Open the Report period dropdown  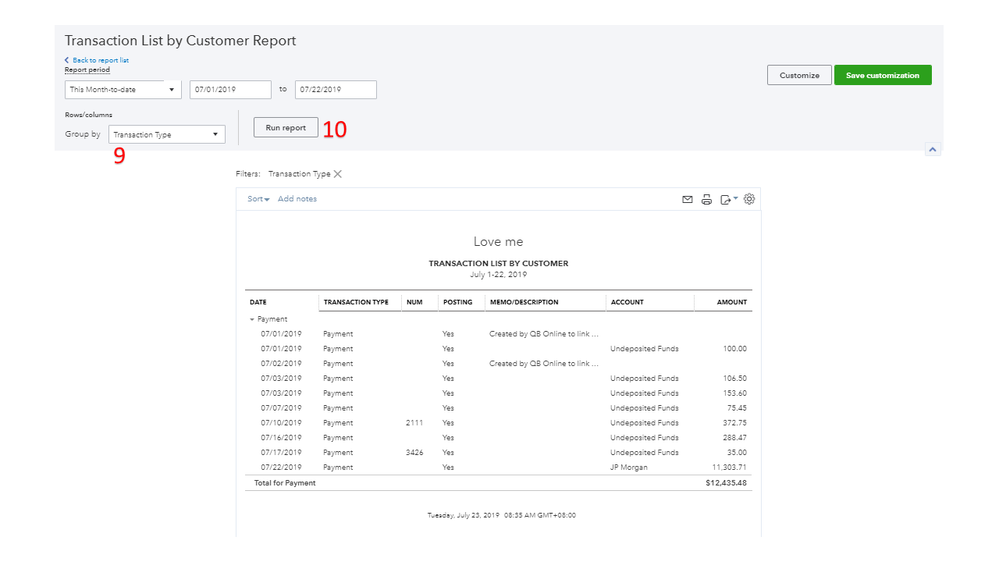[123, 90]
